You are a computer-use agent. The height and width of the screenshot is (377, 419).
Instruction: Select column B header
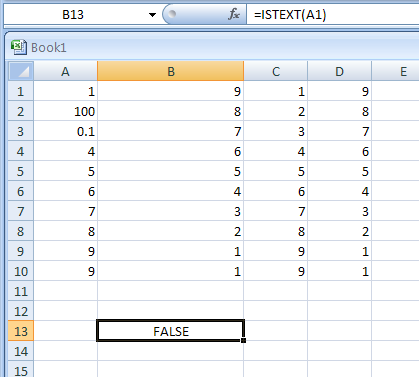click(x=171, y=71)
